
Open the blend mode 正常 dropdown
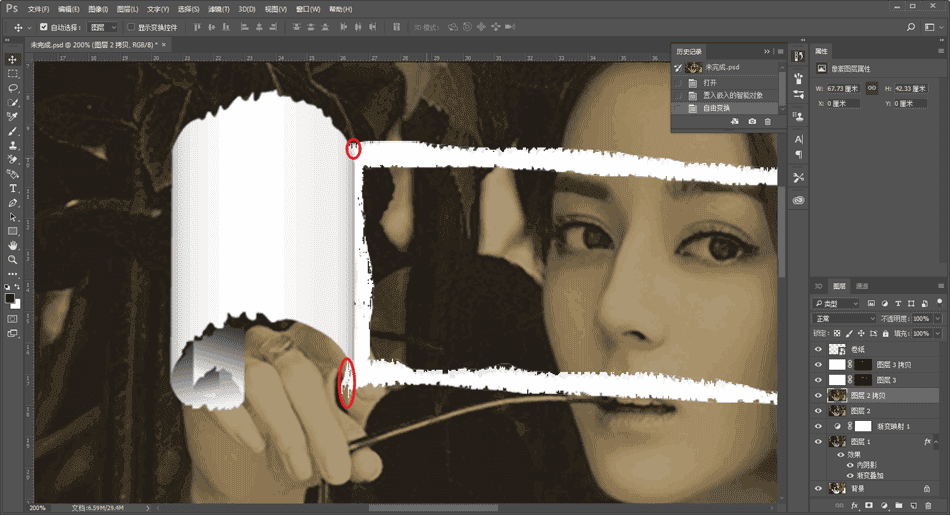(843, 319)
